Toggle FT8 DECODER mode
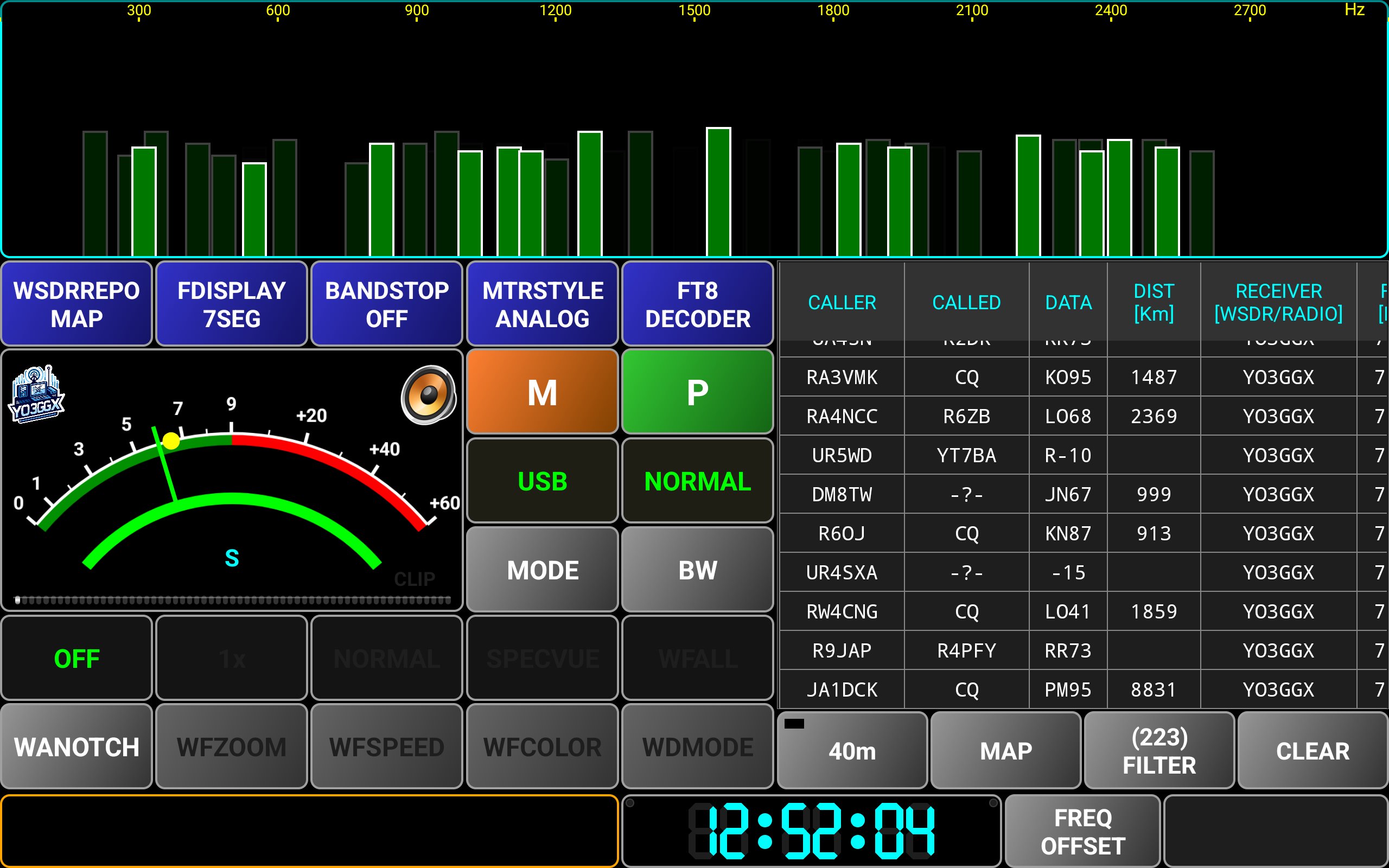 697,304
